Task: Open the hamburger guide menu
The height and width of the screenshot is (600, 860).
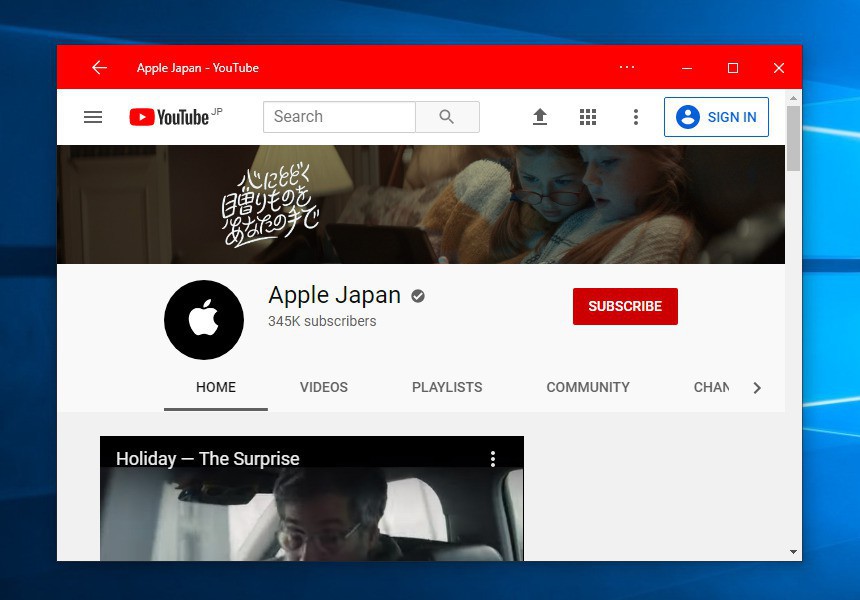Action: (x=93, y=117)
